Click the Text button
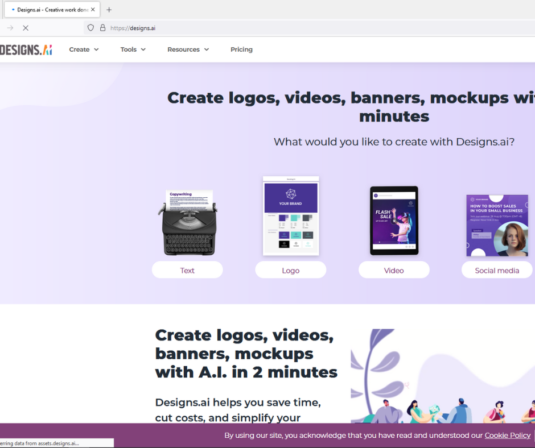The width and height of the screenshot is (535, 448). click(187, 270)
